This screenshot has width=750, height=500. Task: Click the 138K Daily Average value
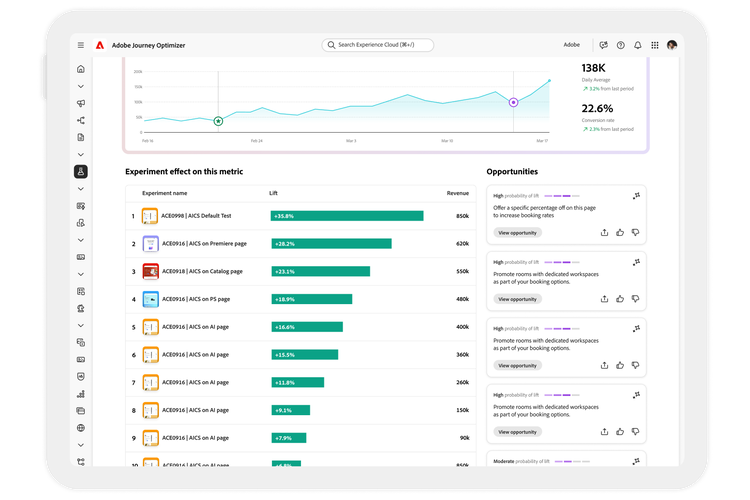(x=594, y=68)
